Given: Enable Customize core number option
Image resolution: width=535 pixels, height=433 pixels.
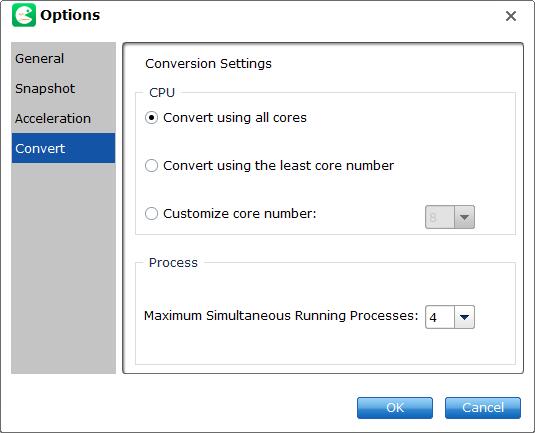Looking at the screenshot, I should 231,214.
